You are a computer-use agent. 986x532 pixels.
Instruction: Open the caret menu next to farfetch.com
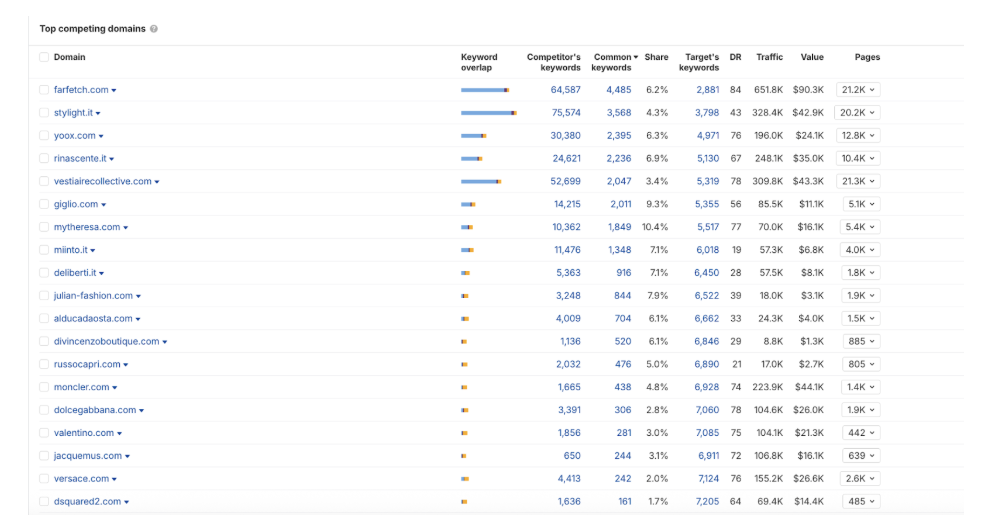[114, 91]
